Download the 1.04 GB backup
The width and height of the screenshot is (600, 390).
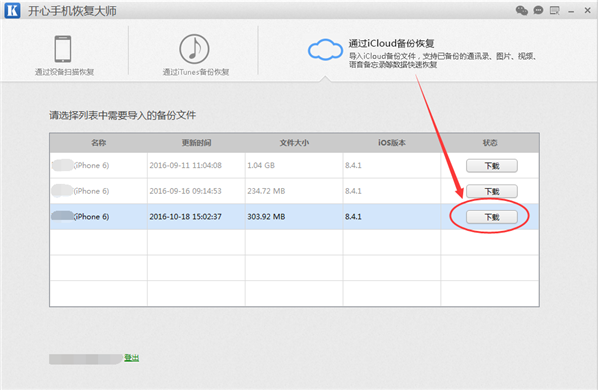[x=492, y=166]
